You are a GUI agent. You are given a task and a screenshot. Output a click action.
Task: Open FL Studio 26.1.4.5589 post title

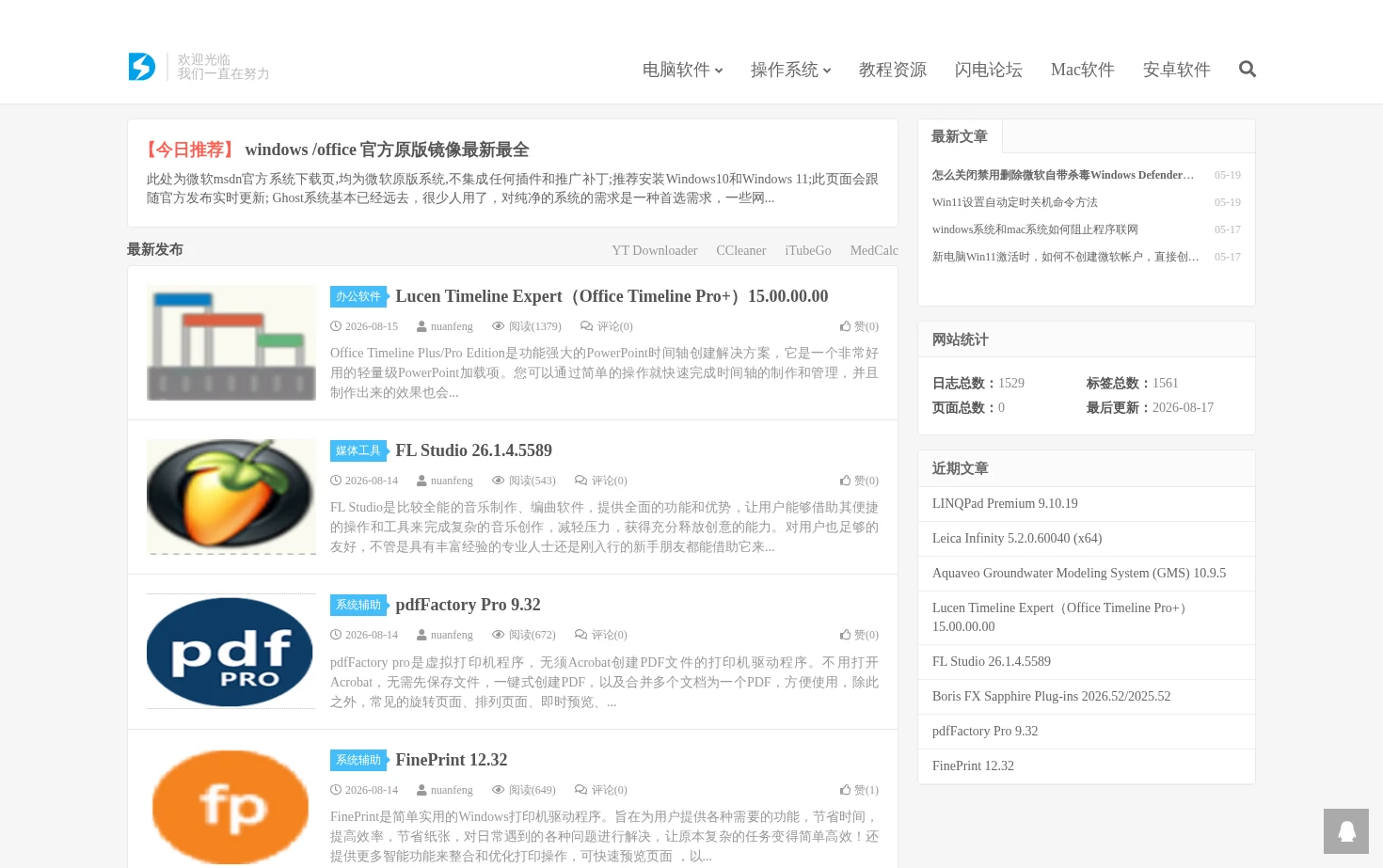473,450
